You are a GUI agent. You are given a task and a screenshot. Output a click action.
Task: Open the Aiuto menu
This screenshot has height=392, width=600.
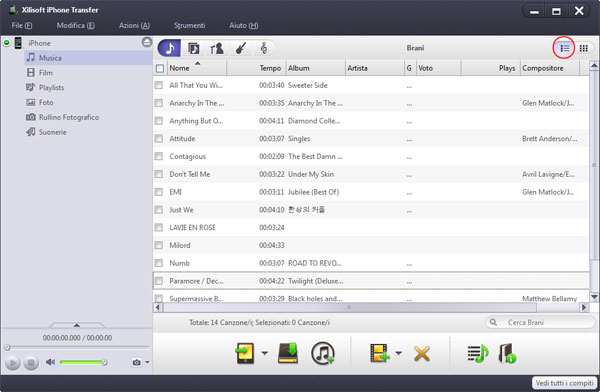pos(244,26)
